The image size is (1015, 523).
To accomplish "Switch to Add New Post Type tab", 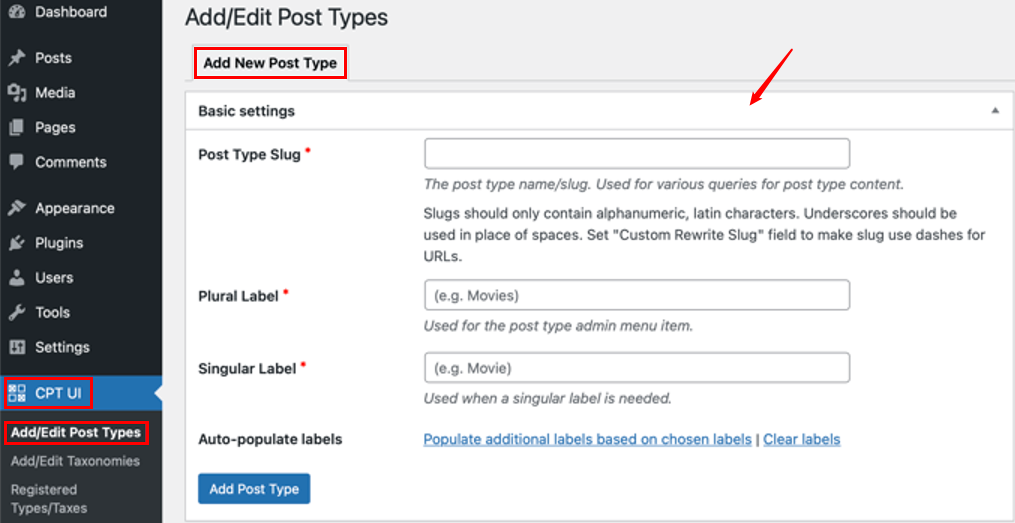I will 270,63.
